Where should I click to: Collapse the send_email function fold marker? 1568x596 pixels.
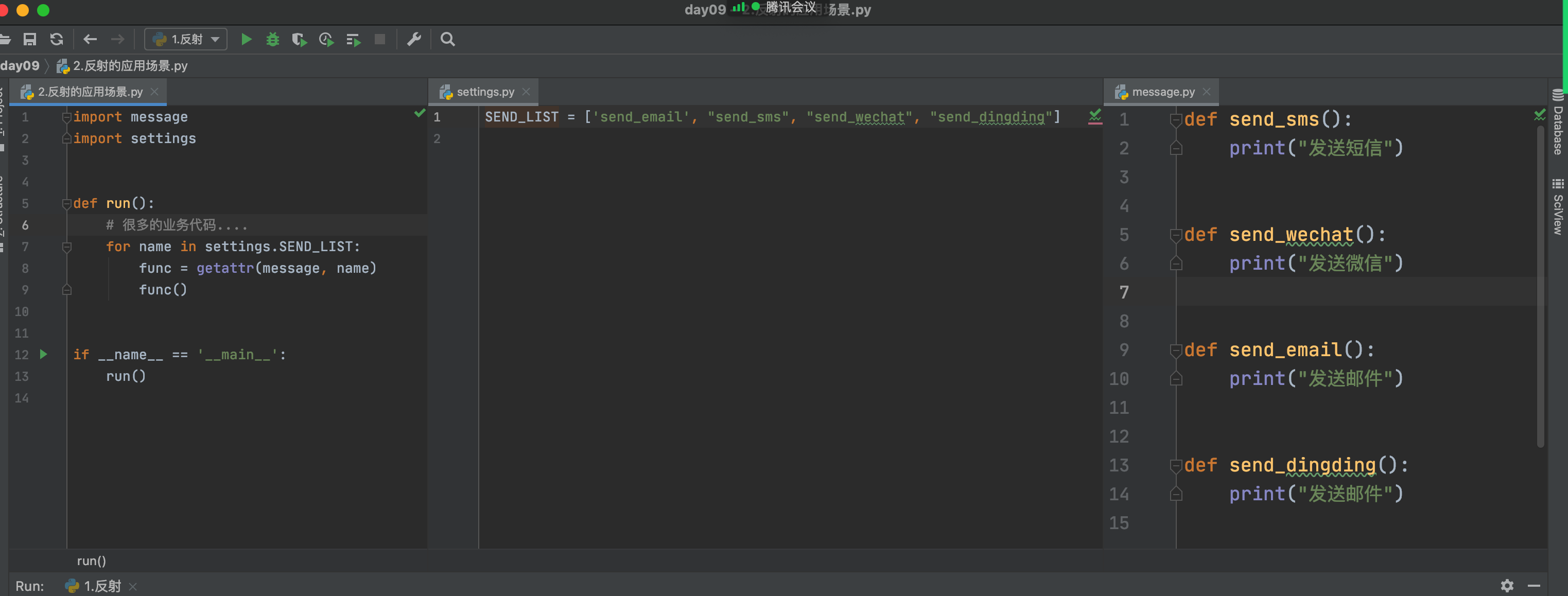1176,350
